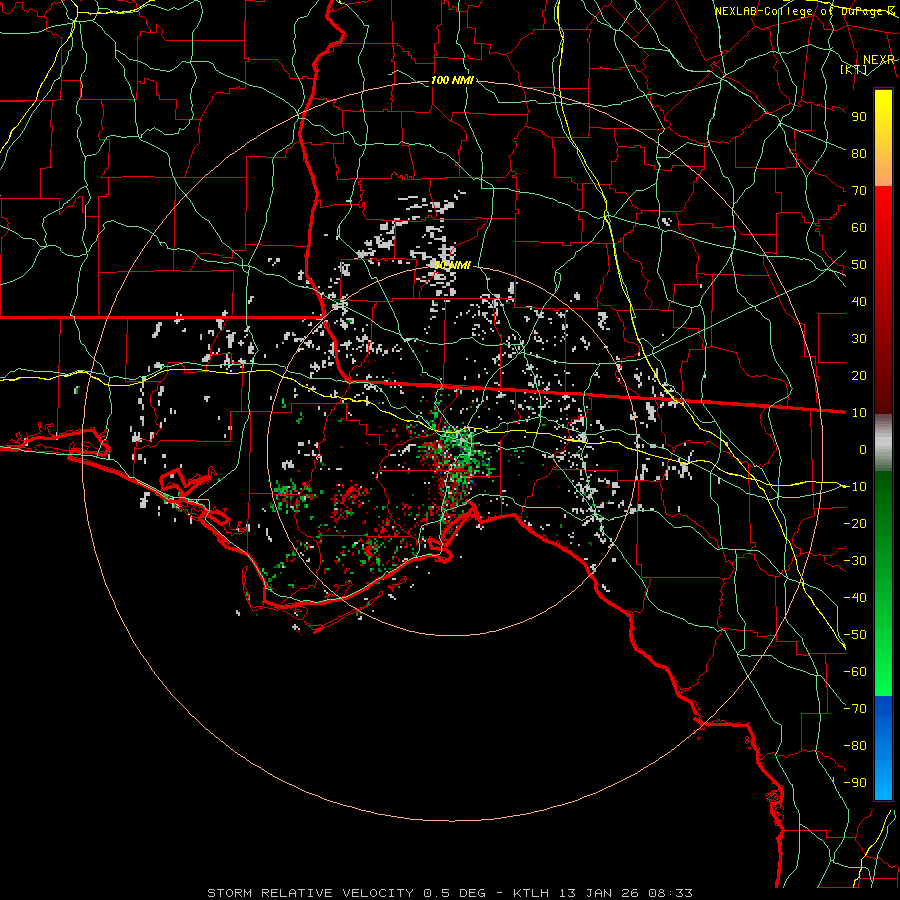This screenshot has height=900, width=900.
Task: Click the positive 50 value on velocity scale
Action: tap(859, 265)
